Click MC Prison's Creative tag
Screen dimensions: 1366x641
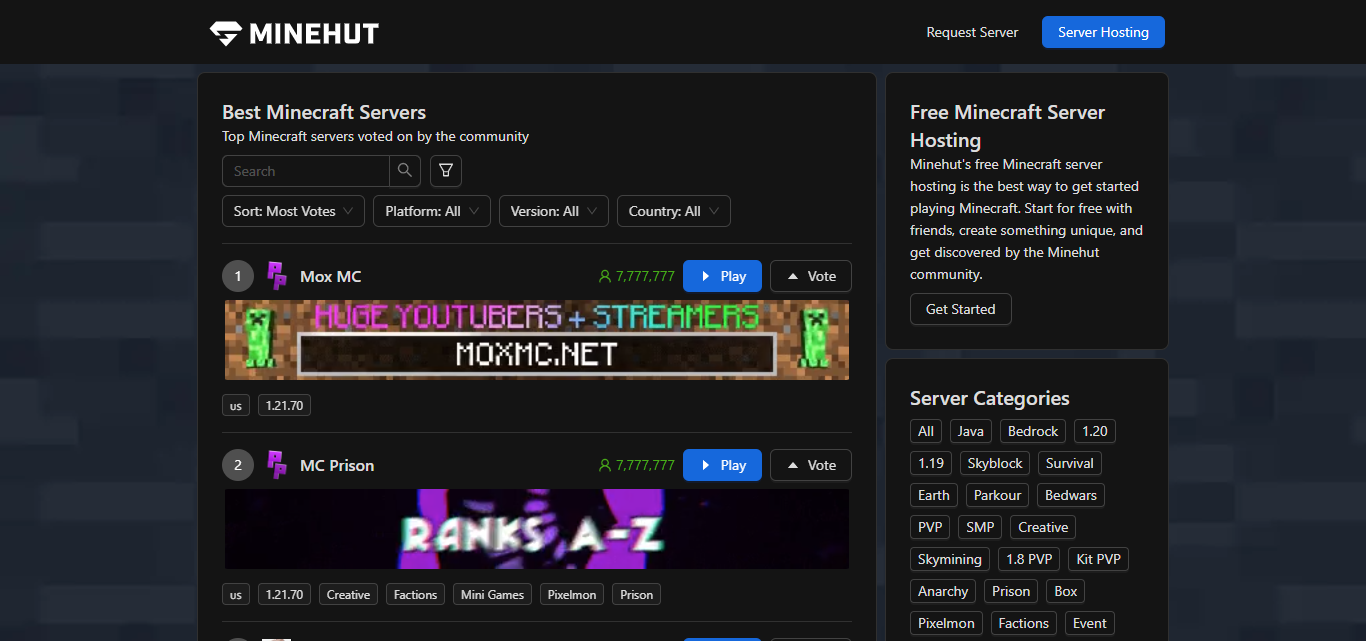pyautogui.click(x=349, y=595)
